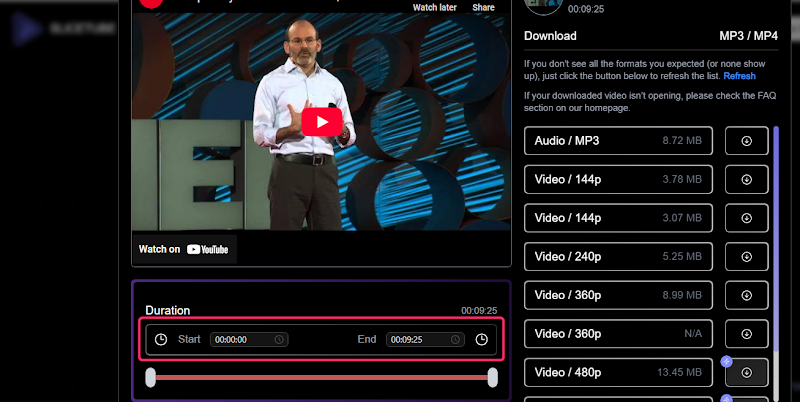Screen dimensions: 800x402
Task: Click the End time input field
Action: [x=425, y=339]
